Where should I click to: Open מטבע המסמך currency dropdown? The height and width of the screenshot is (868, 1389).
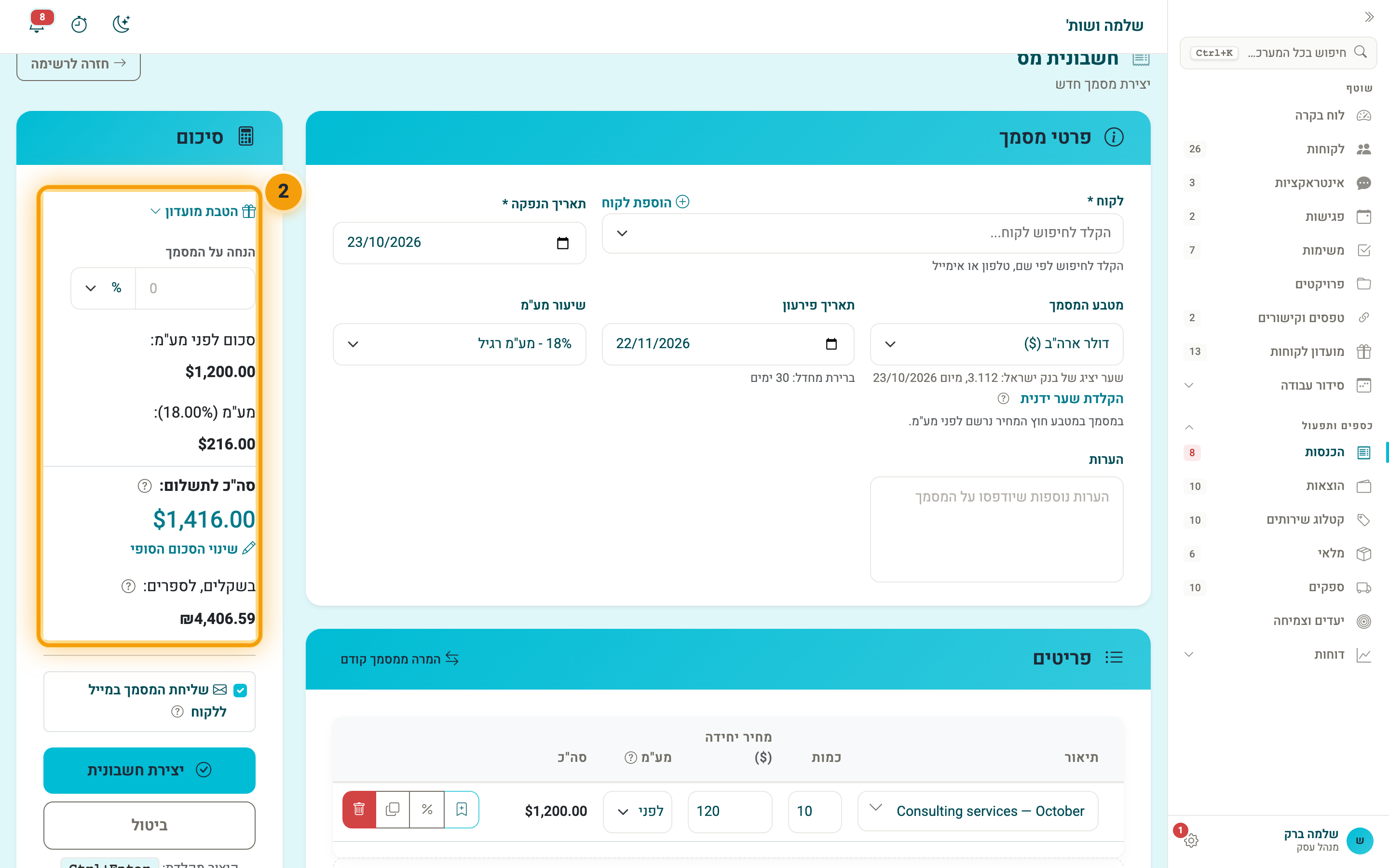coord(996,344)
